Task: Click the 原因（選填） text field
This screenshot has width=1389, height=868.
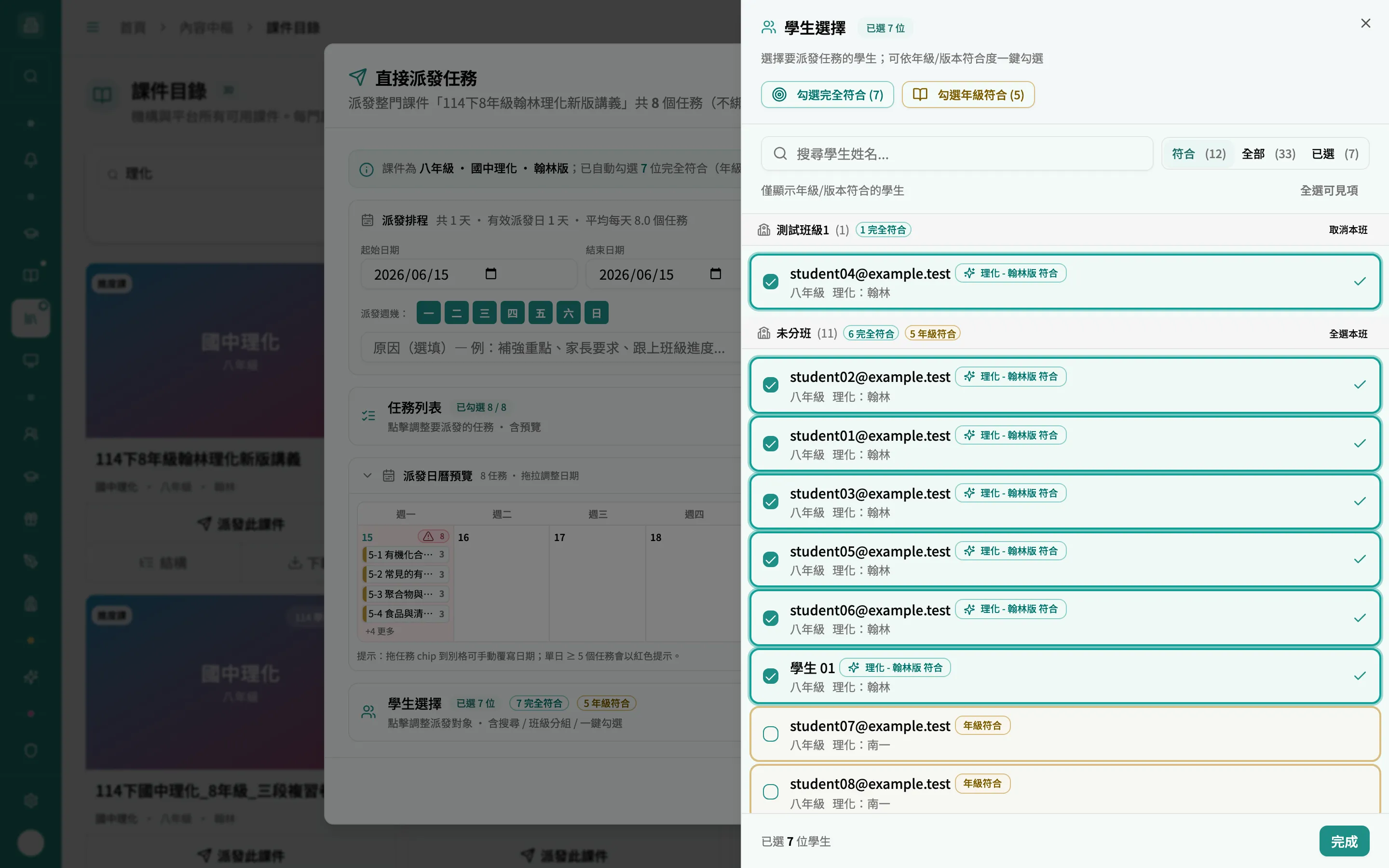Action: [550, 347]
